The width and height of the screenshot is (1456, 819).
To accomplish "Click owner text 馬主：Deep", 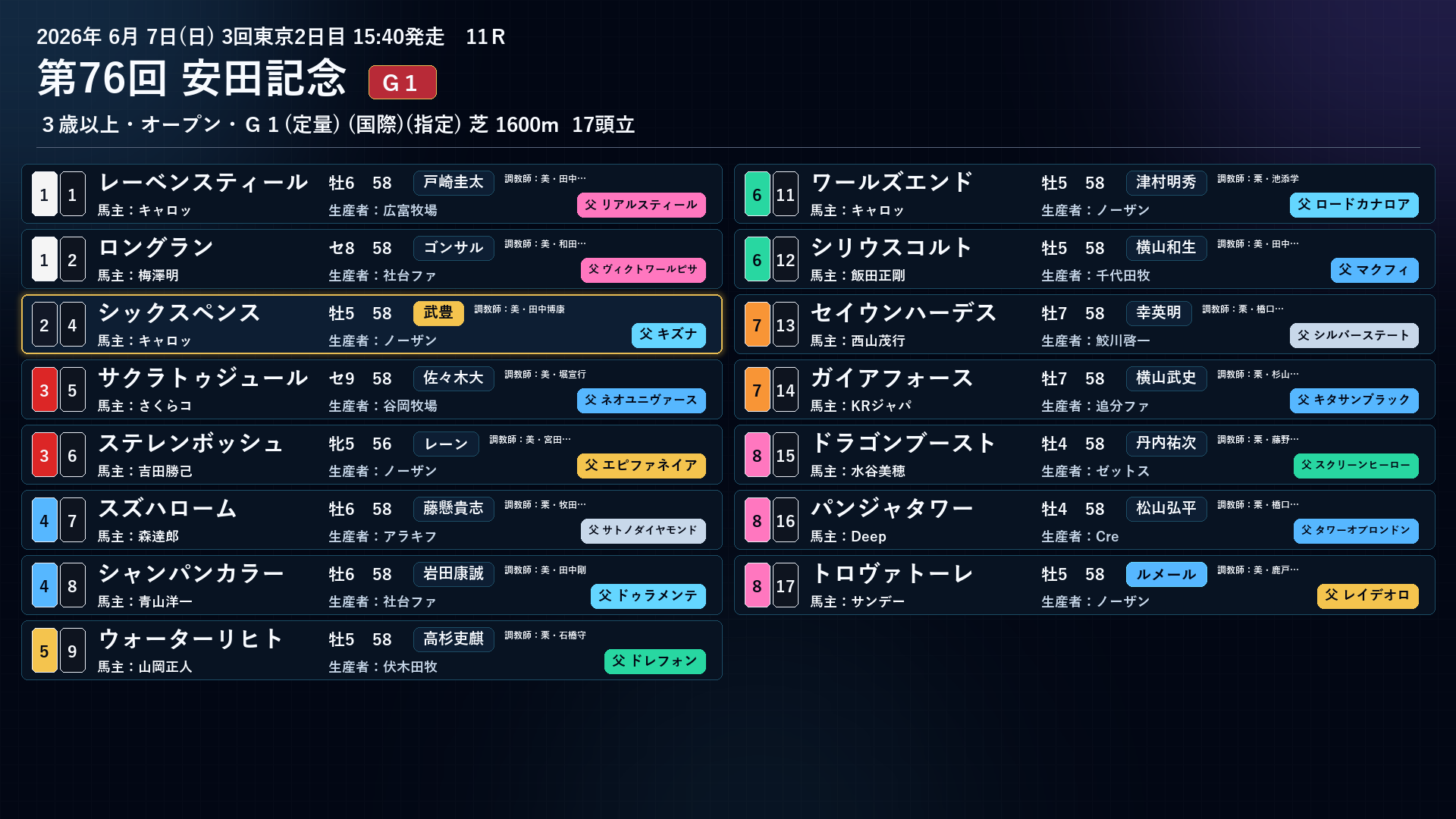I will coord(849,537).
